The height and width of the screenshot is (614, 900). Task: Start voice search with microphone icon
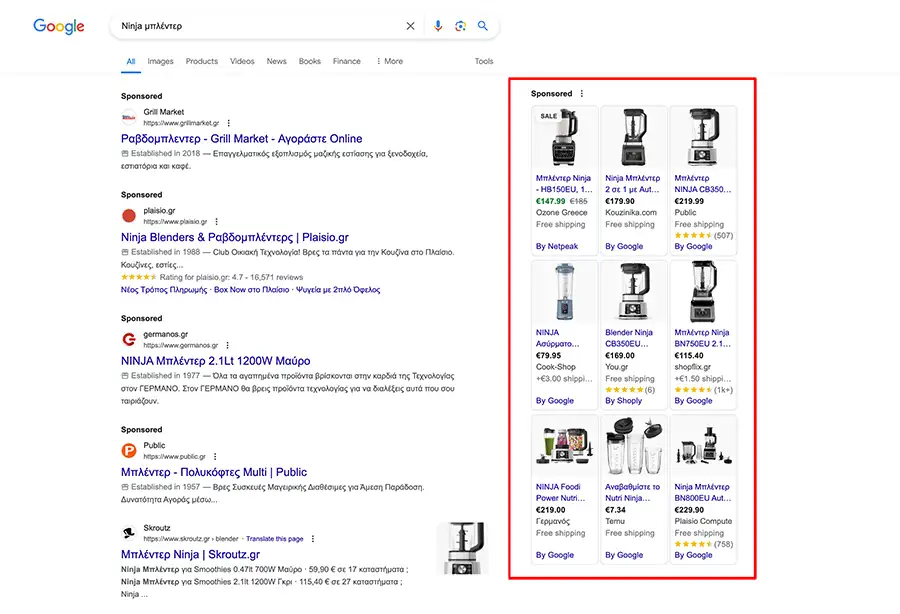point(438,26)
